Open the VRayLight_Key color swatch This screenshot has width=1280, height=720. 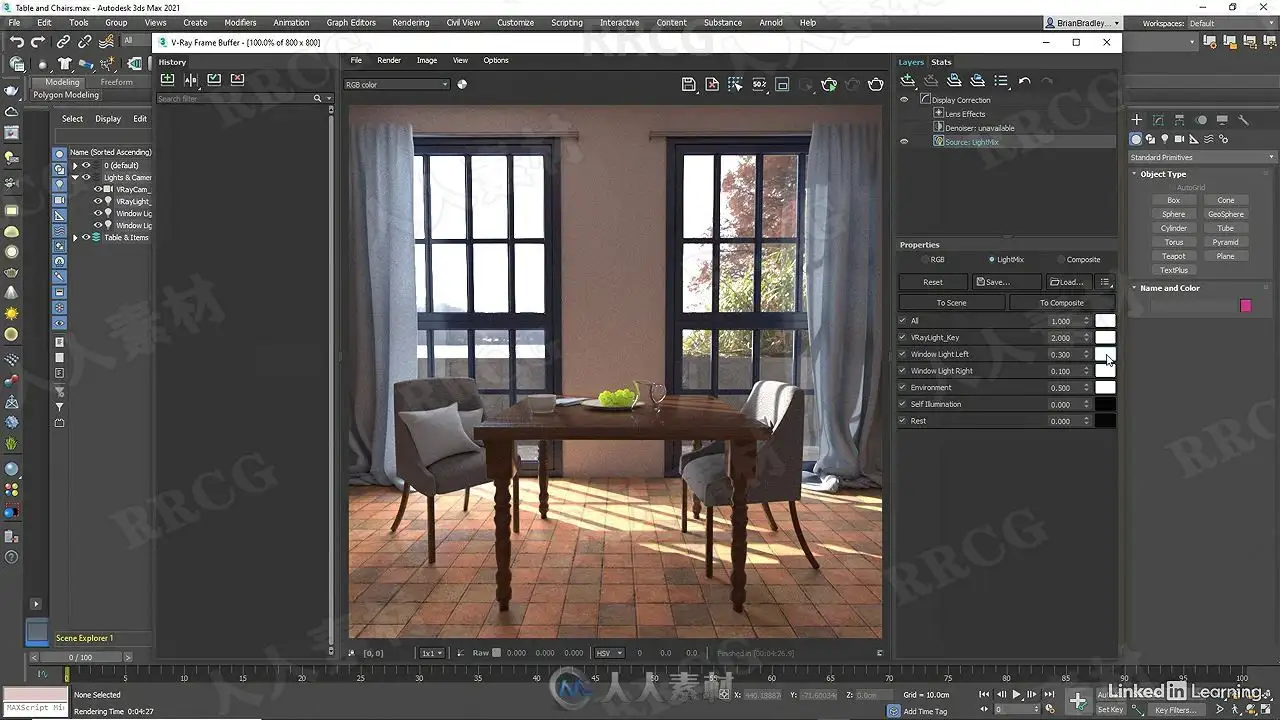click(1105, 337)
